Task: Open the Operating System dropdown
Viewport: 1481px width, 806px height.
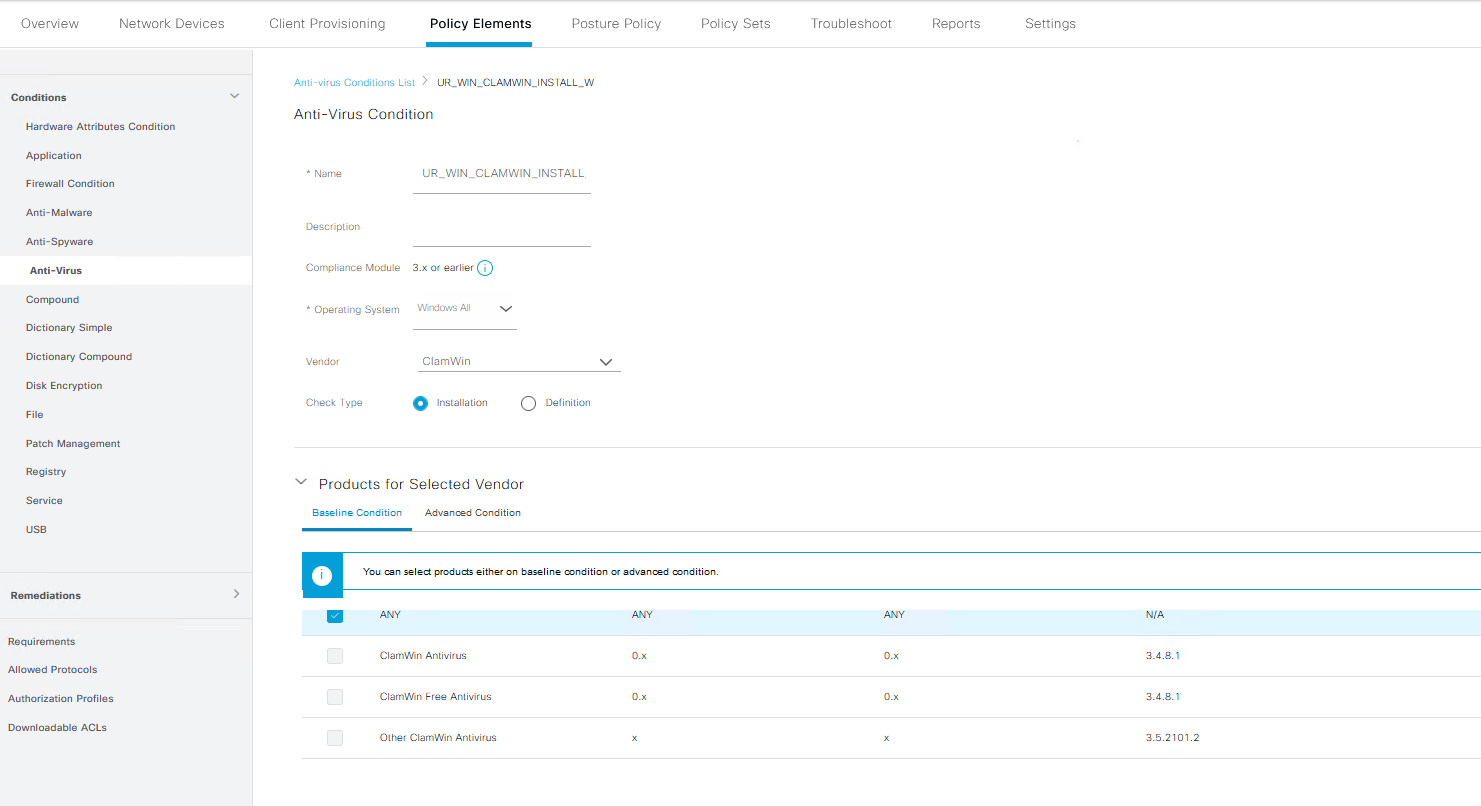Action: [x=505, y=309]
